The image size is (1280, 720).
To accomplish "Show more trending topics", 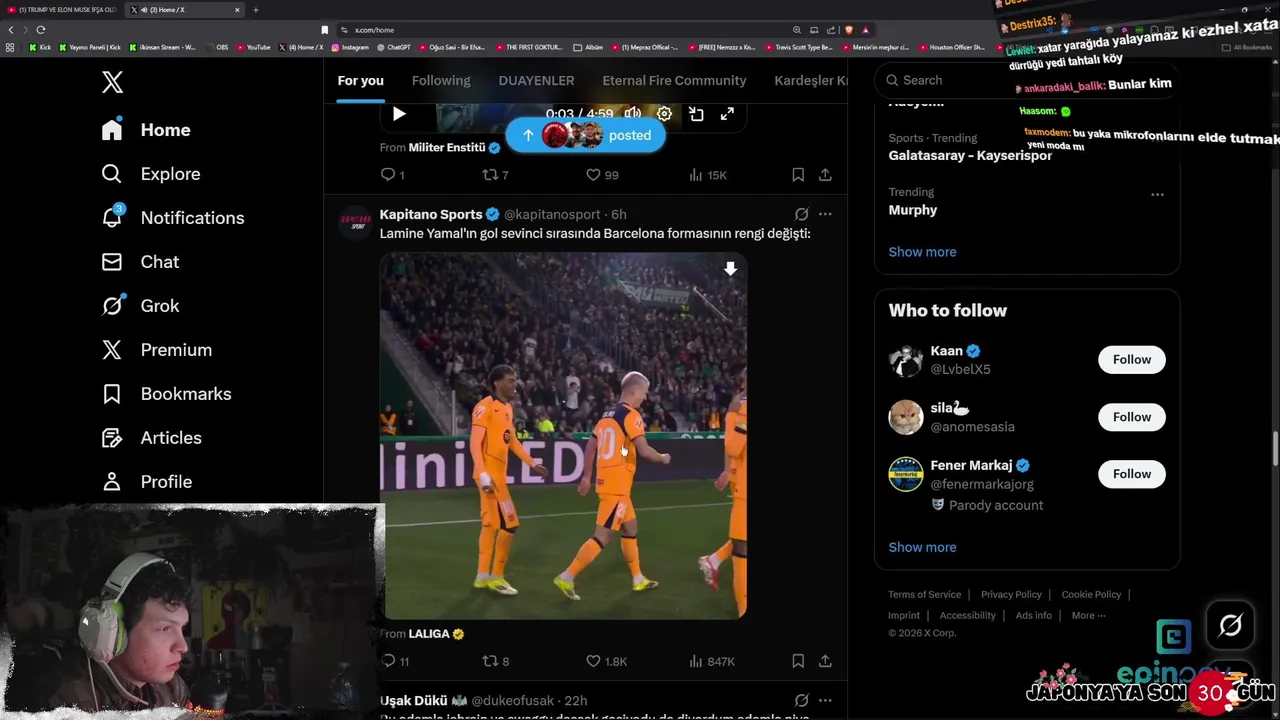I will coord(922,252).
